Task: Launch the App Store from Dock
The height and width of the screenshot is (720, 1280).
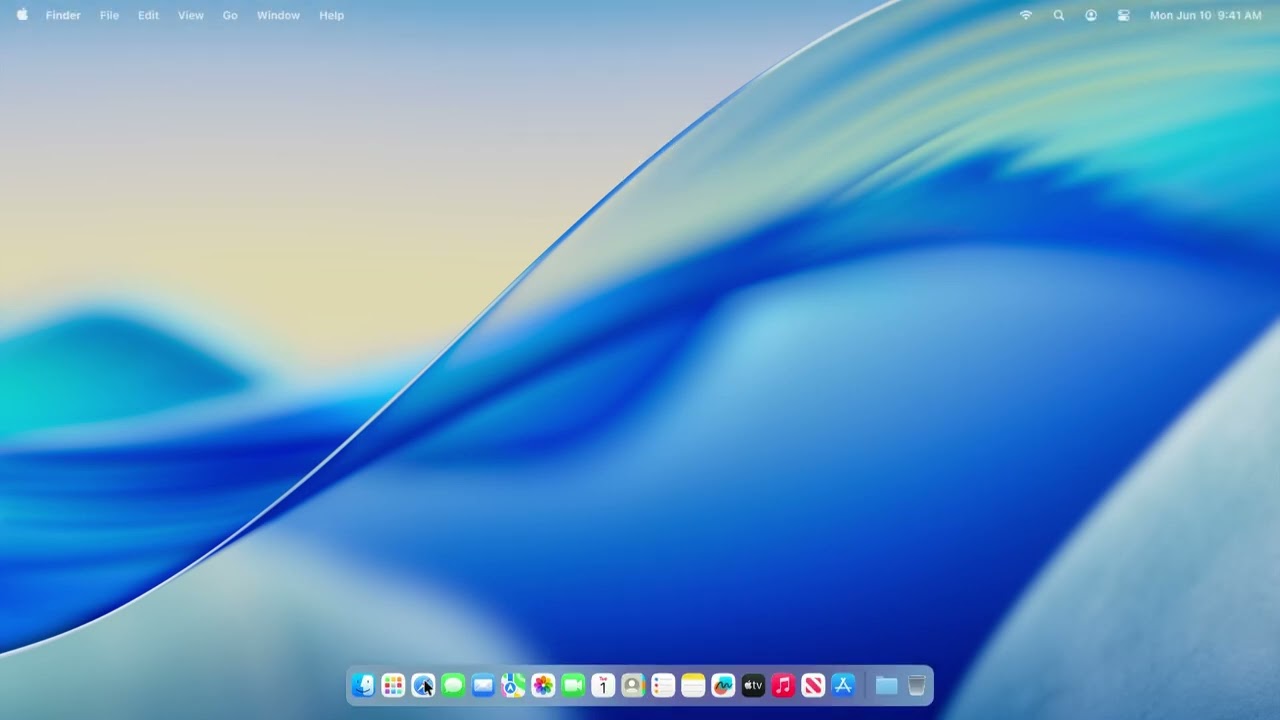Action: click(x=843, y=685)
